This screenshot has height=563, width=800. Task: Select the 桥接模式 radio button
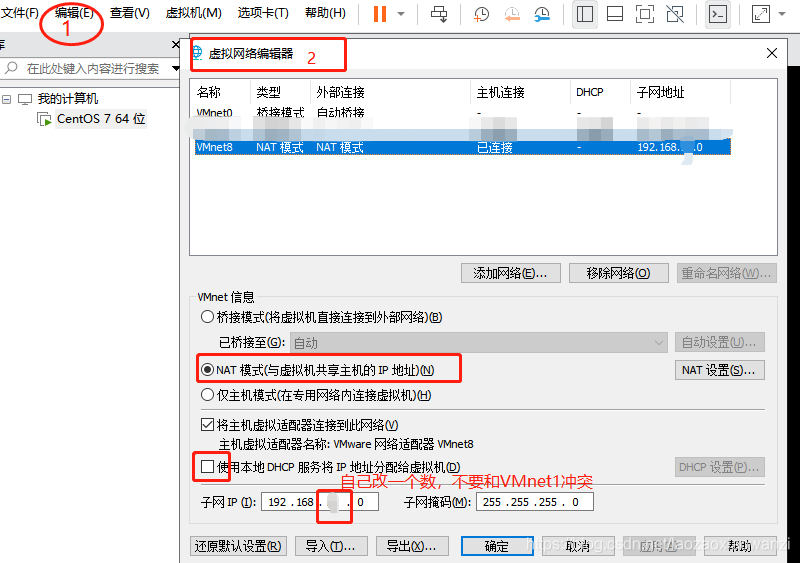coord(207,317)
